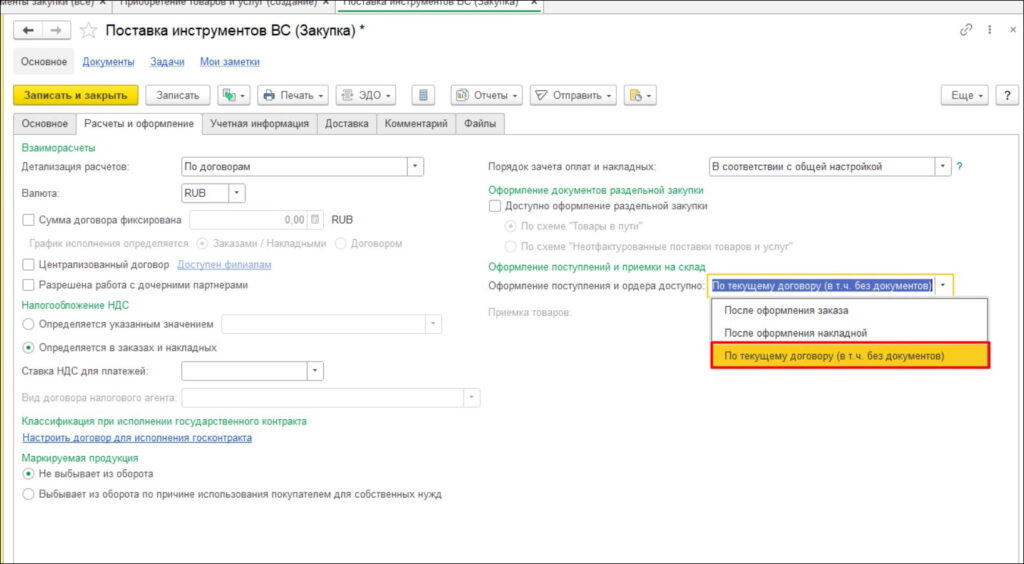Expand the Валюта RUB dropdown arrow

coord(237,193)
